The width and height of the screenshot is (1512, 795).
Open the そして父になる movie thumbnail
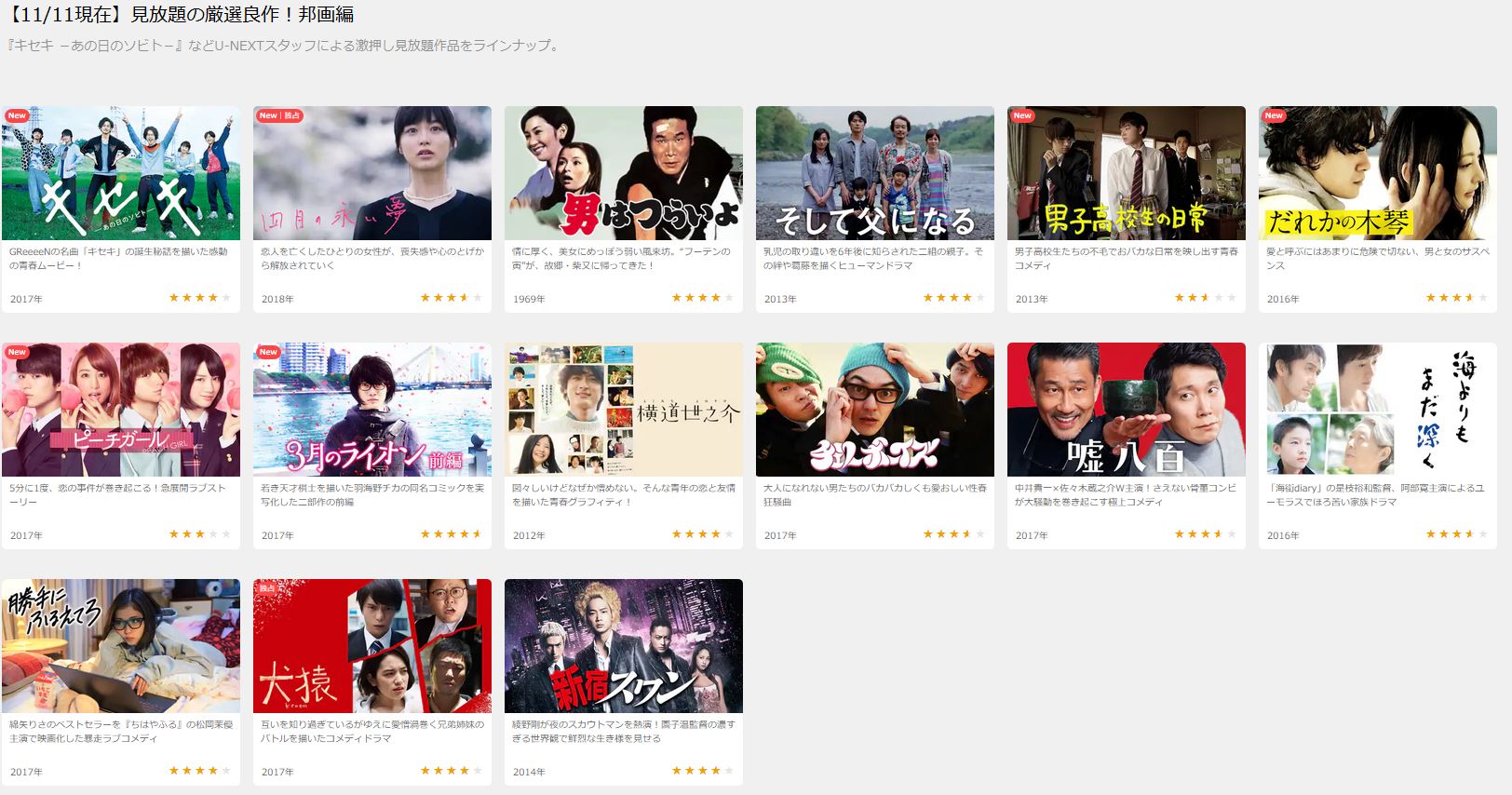(875, 173)
